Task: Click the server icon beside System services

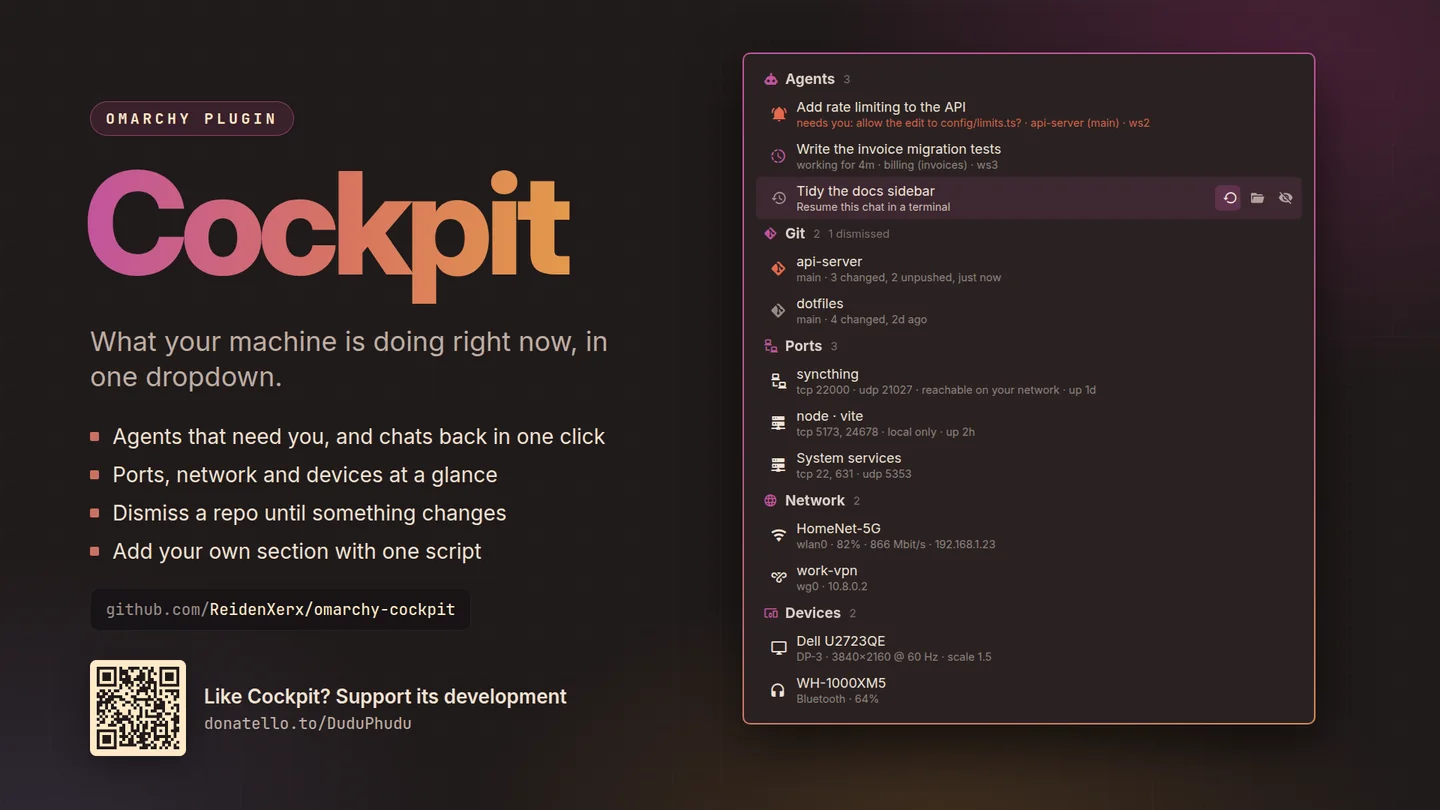Action: [x=778, y=465]
